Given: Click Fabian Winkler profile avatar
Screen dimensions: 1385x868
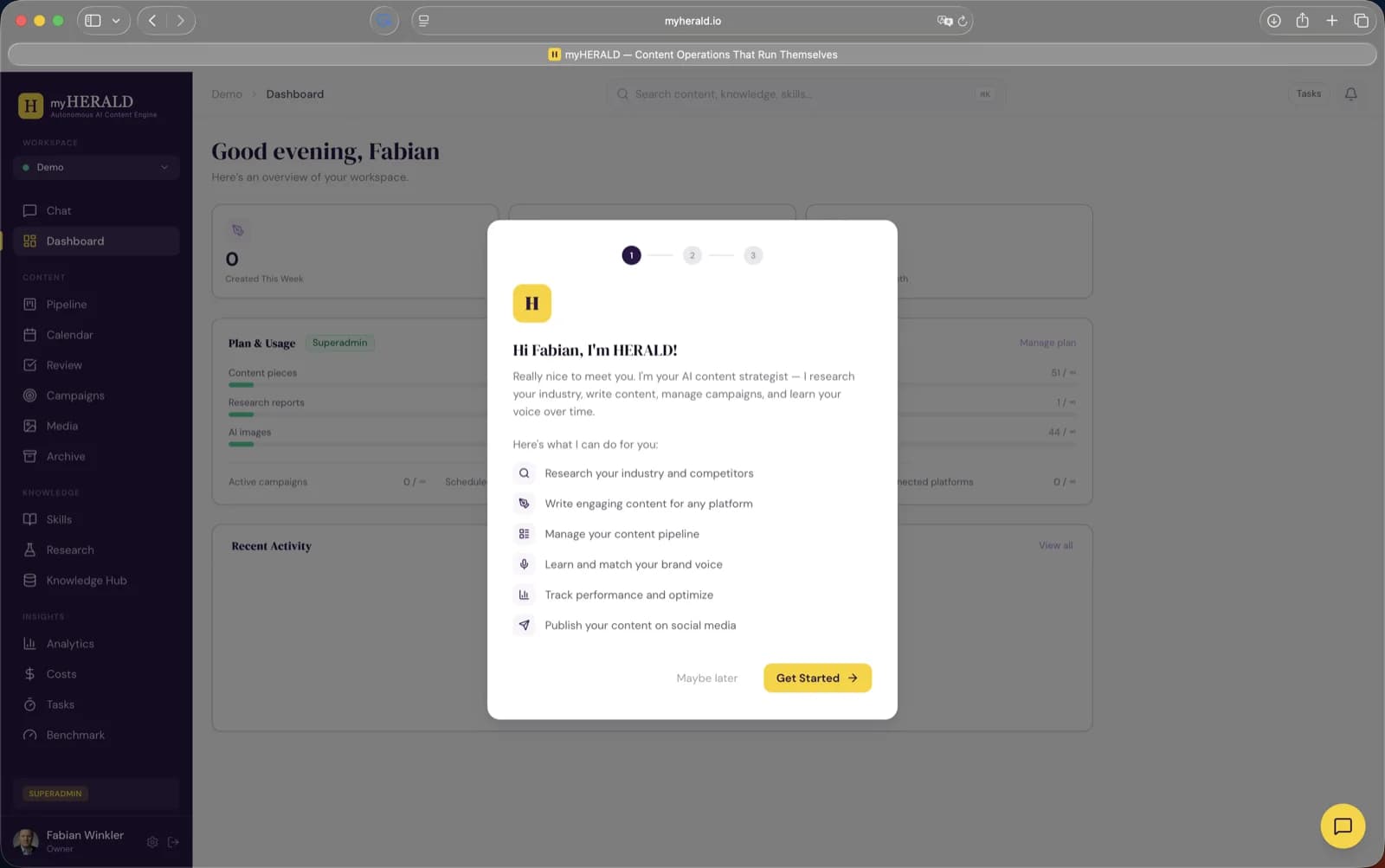Looking at the screenshot, I should coord(26,840).
